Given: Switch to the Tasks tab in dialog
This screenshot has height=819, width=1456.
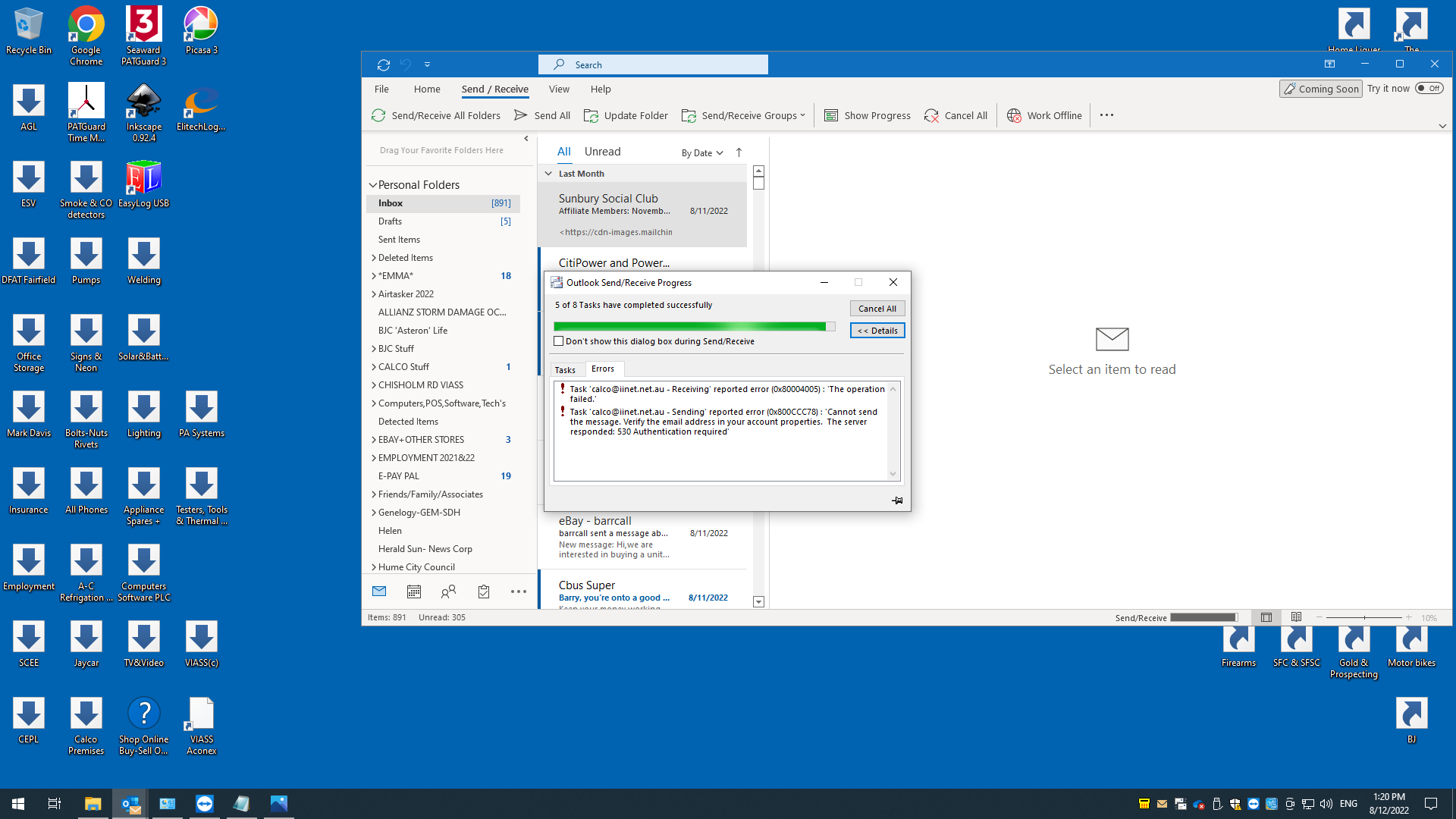Looking at the screenshot, I should coord(565,370).
